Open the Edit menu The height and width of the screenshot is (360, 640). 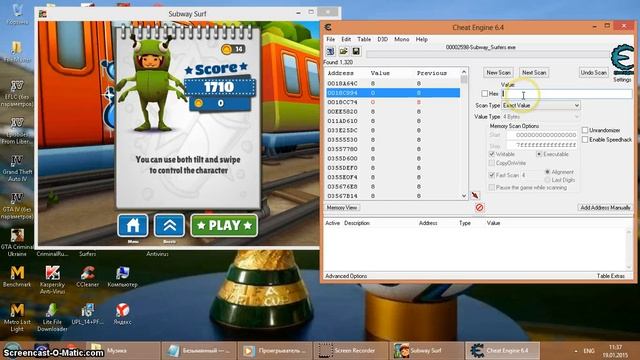[x=346, y=39]
